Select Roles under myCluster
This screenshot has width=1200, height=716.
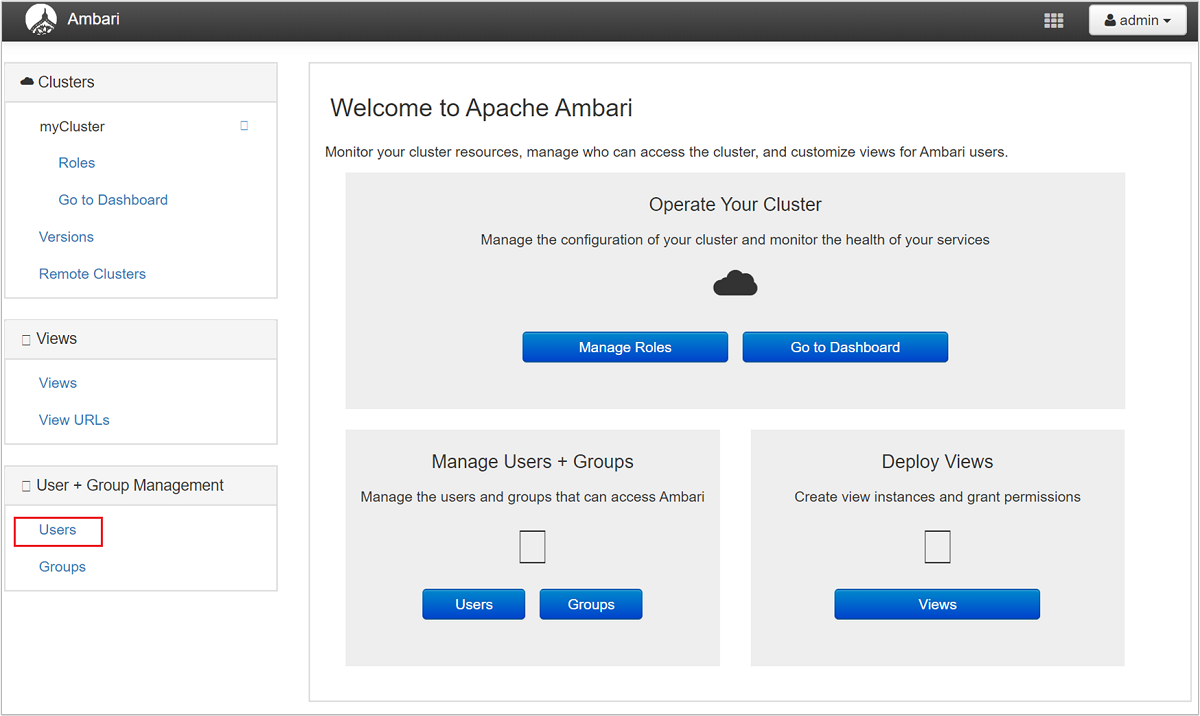coord(76,162)
